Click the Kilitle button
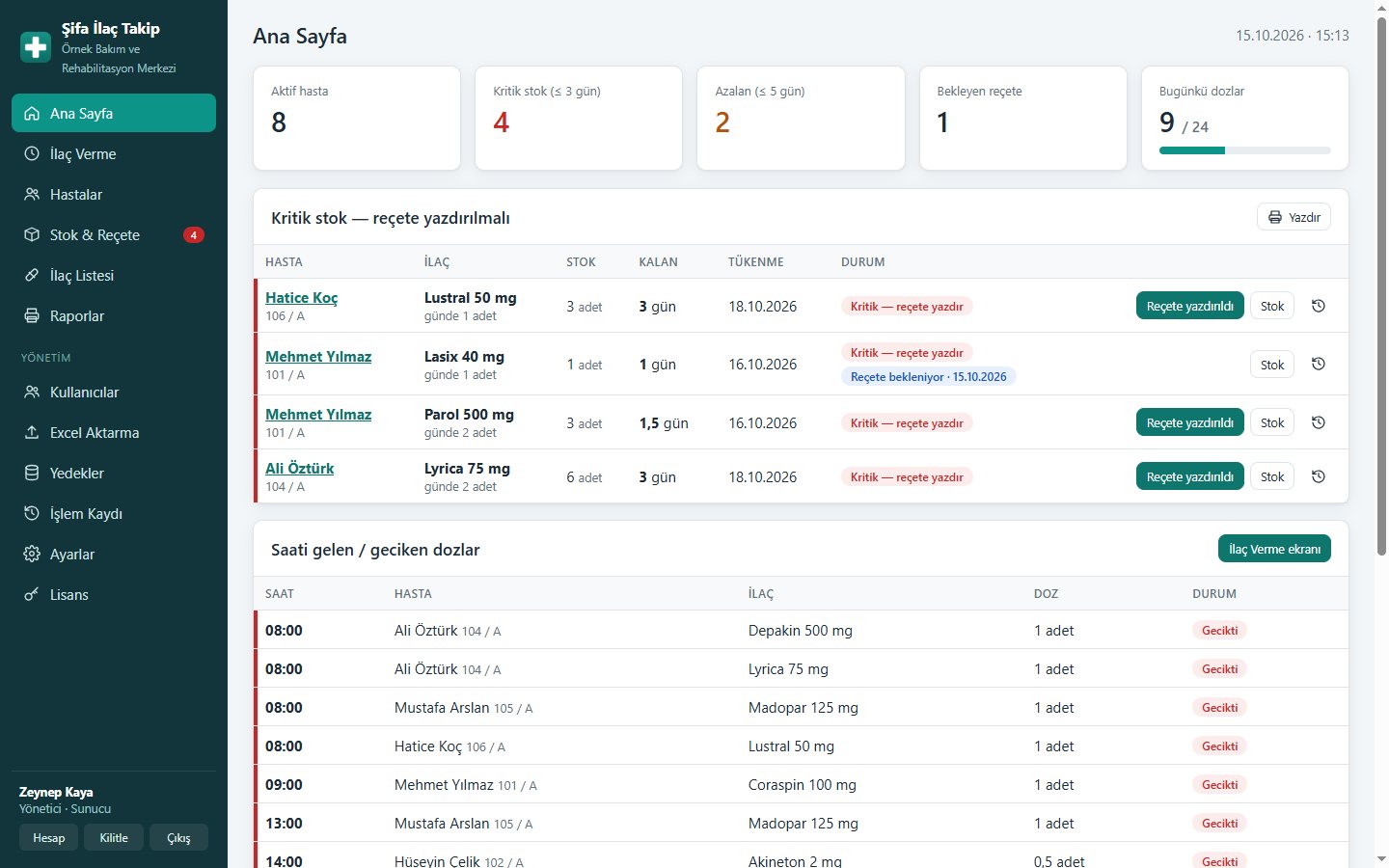The height and width of the screenshot is (868, 1389). pyautogui.click(x=114, y=837)
